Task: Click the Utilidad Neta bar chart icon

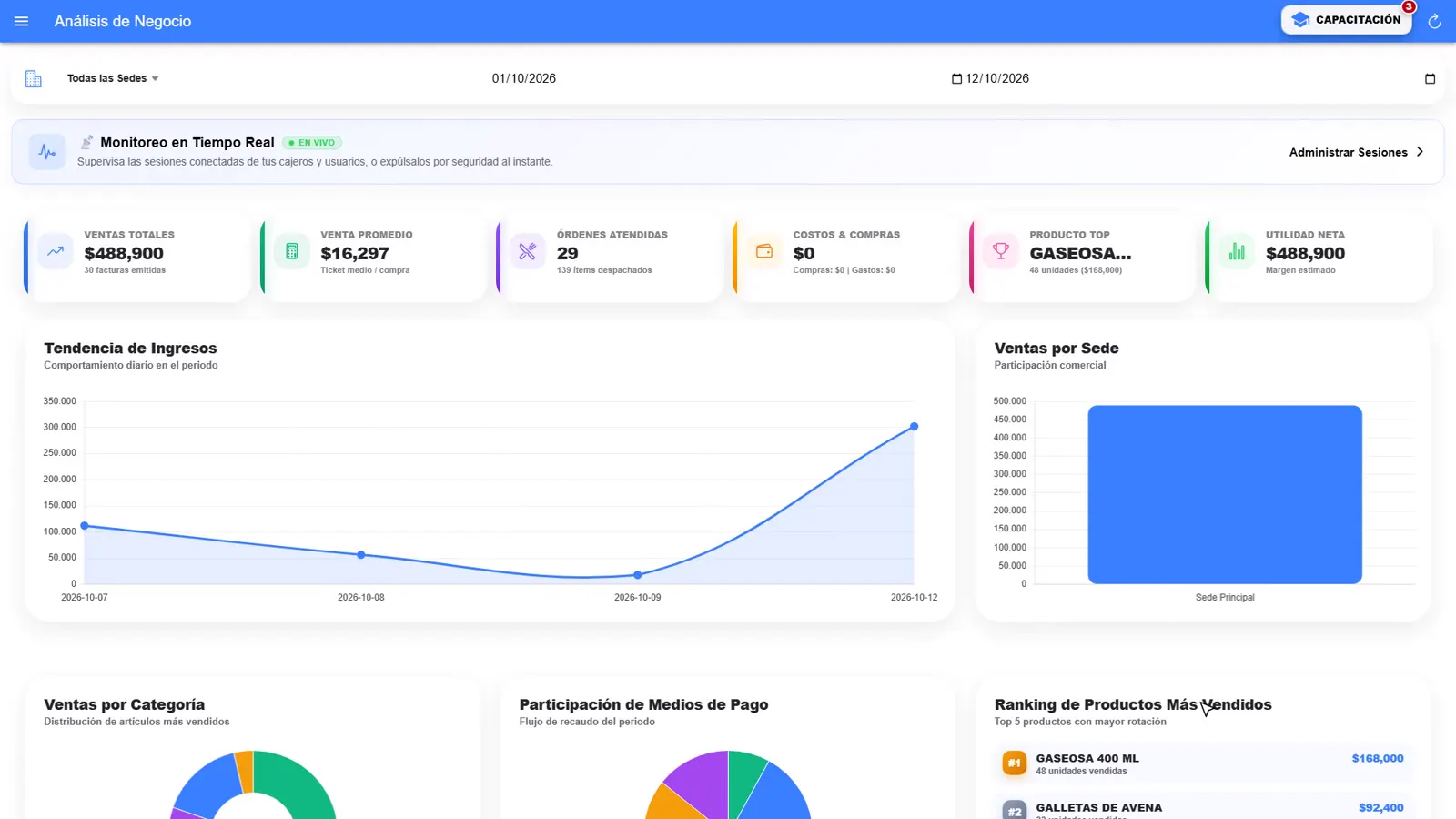Action: [1237, 251]
